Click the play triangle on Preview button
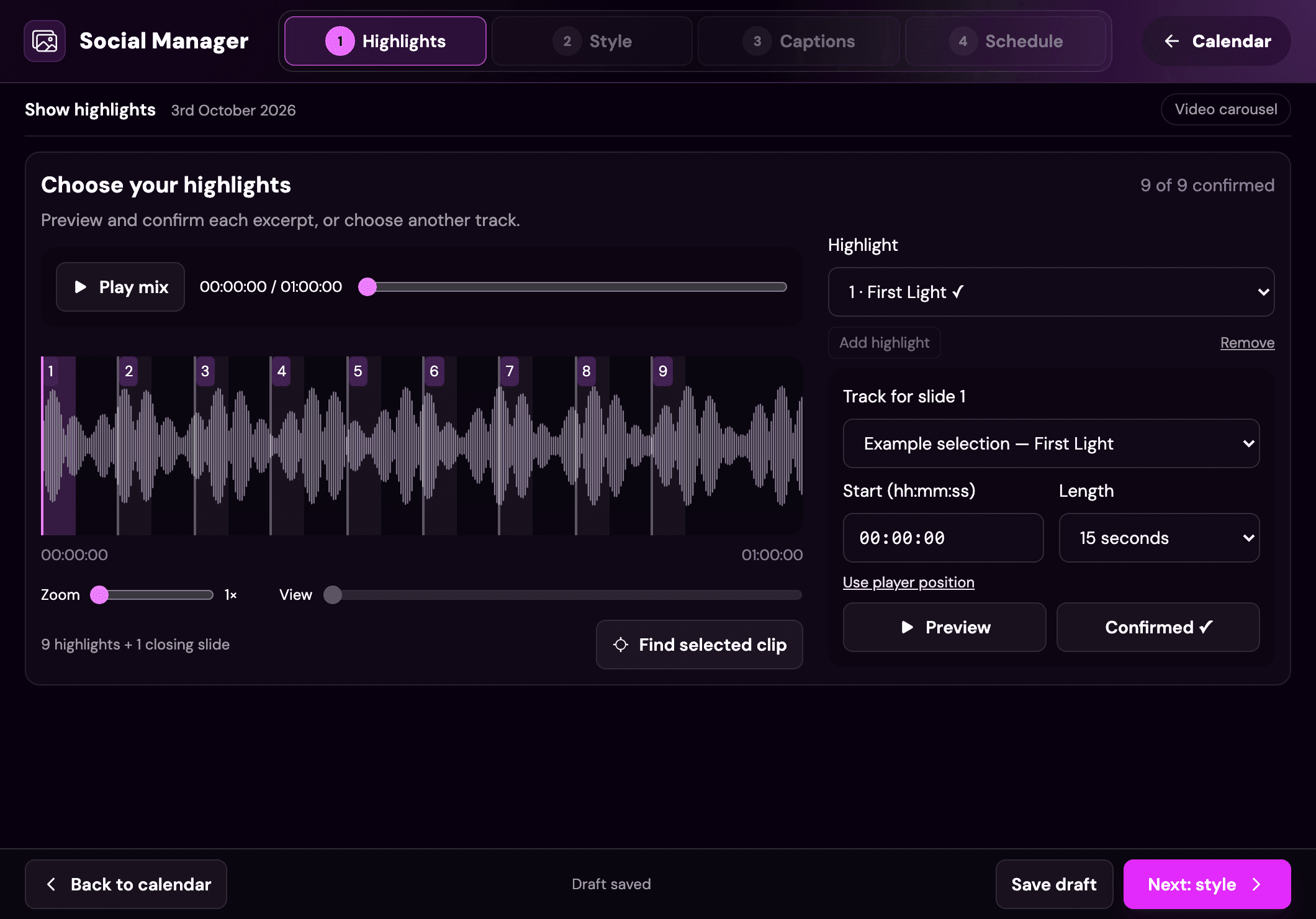The height and width of the screenshot is (919, 1316). click(907, 627)
